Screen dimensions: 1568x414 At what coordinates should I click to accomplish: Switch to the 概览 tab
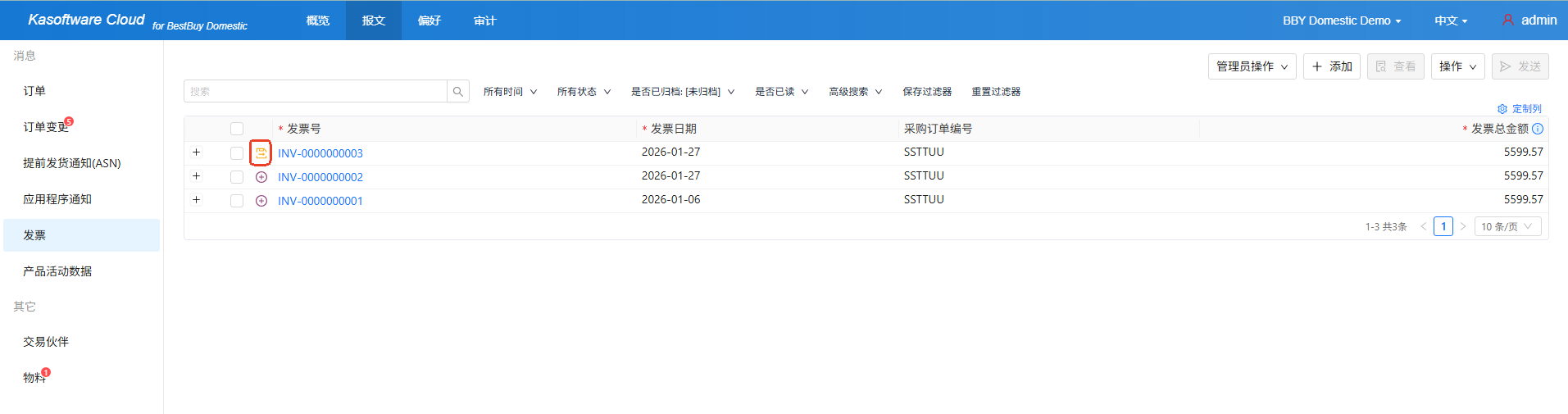(x=318, y=20)
